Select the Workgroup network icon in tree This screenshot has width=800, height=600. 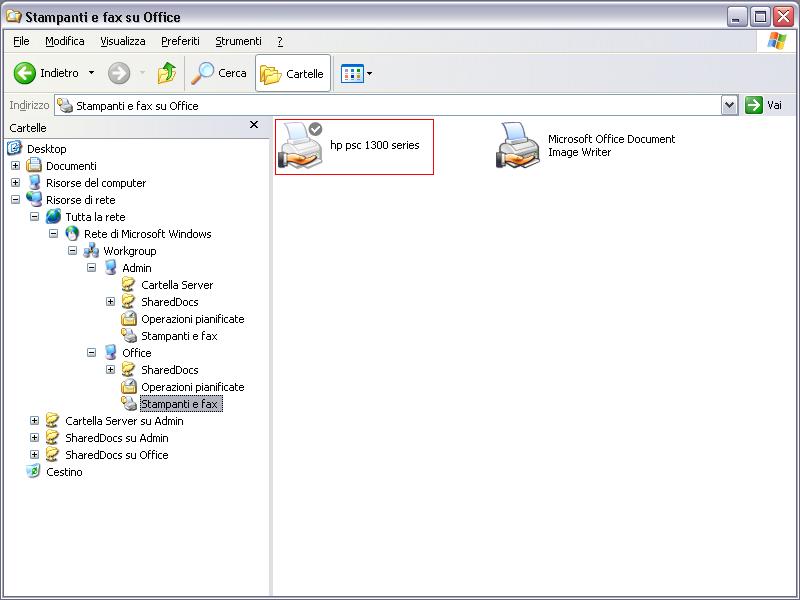click(x=91, y=251)
